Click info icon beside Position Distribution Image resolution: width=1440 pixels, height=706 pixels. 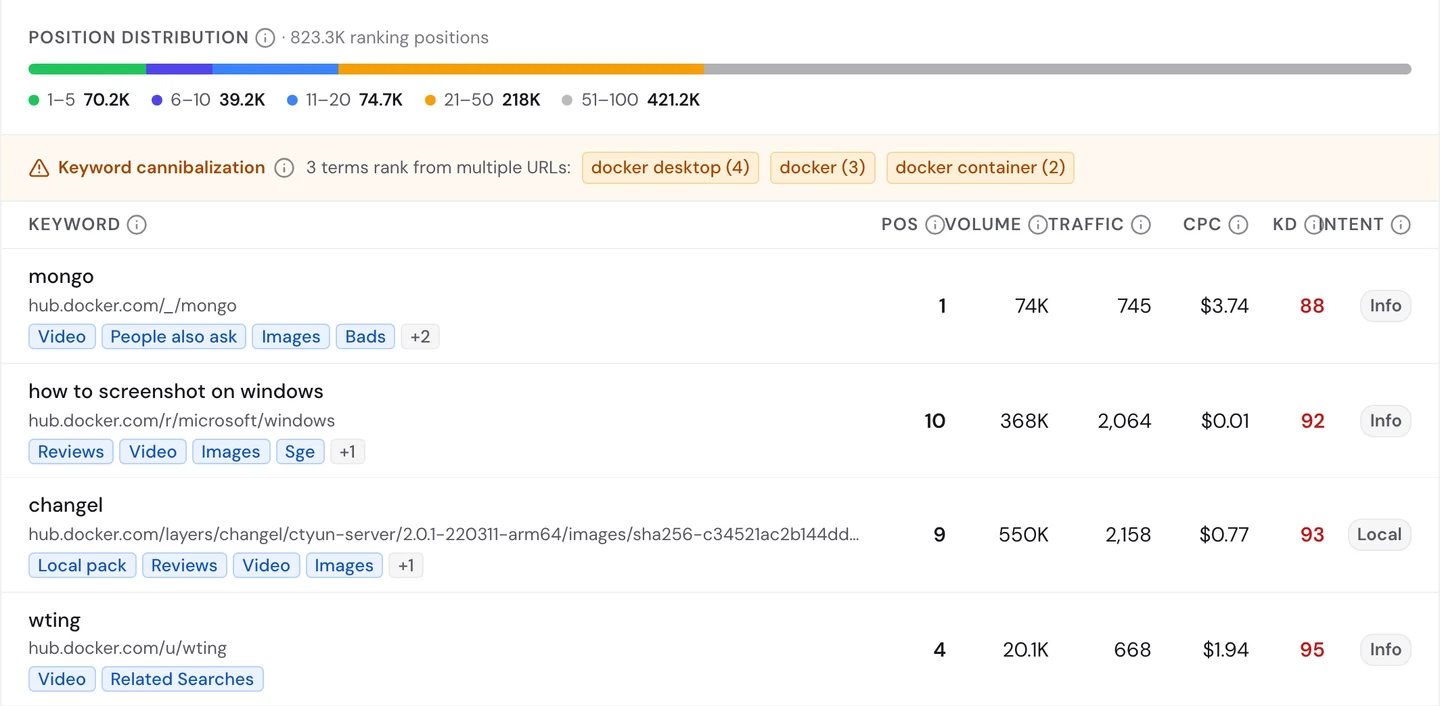coord(265,38)
